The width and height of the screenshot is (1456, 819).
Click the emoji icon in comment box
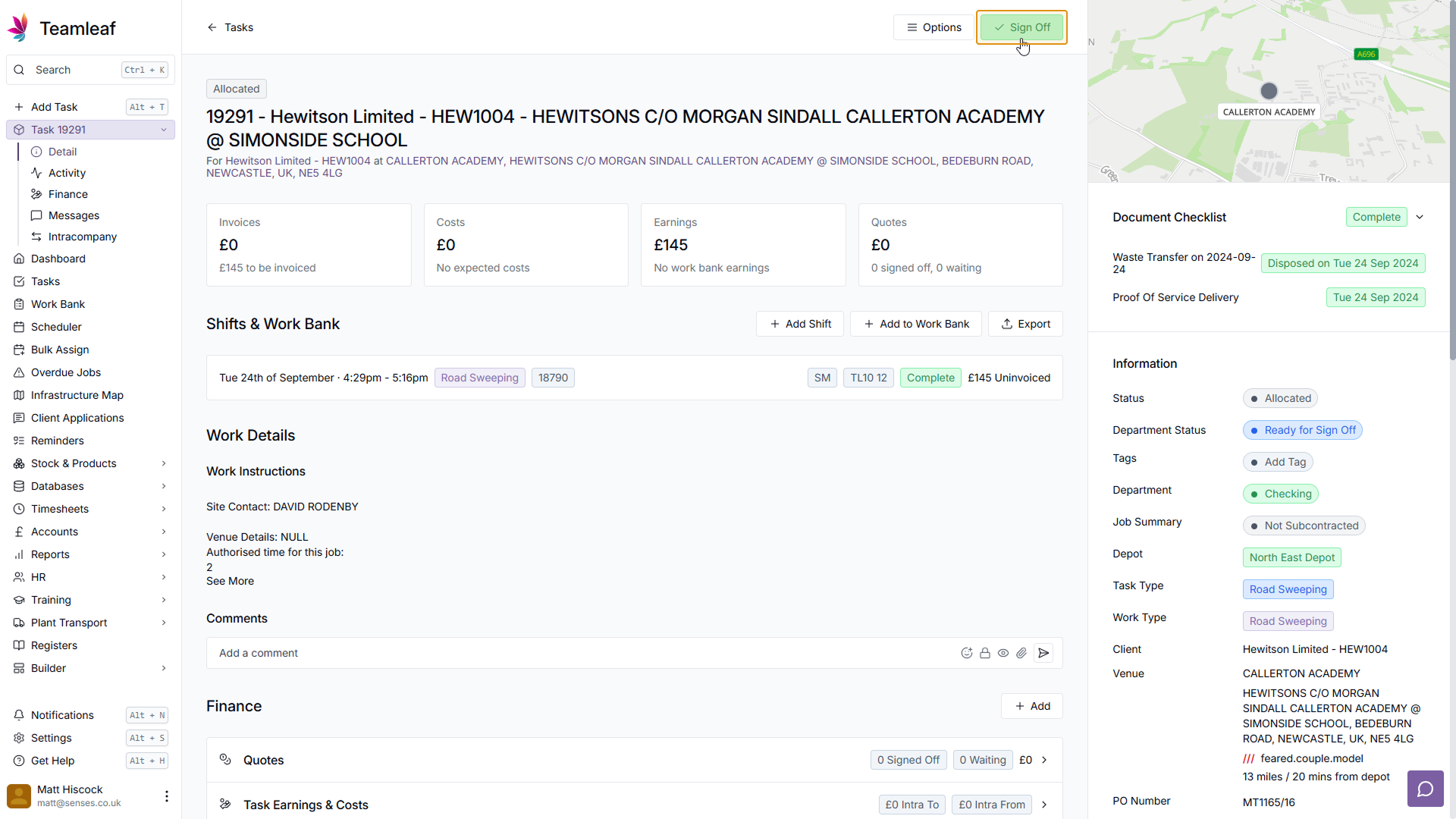(x=966, y=653)
